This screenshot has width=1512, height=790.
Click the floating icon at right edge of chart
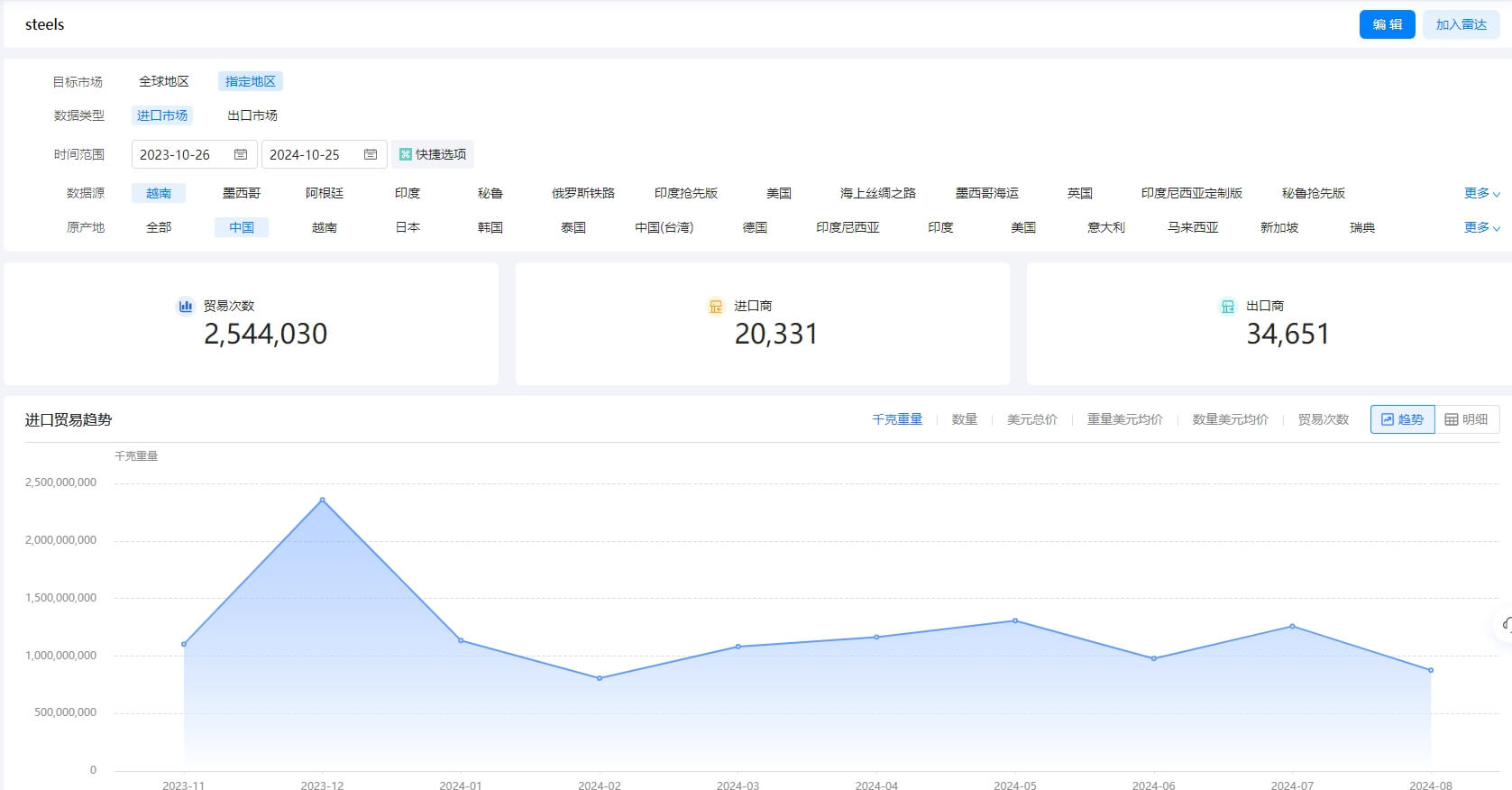[1506, 624]
